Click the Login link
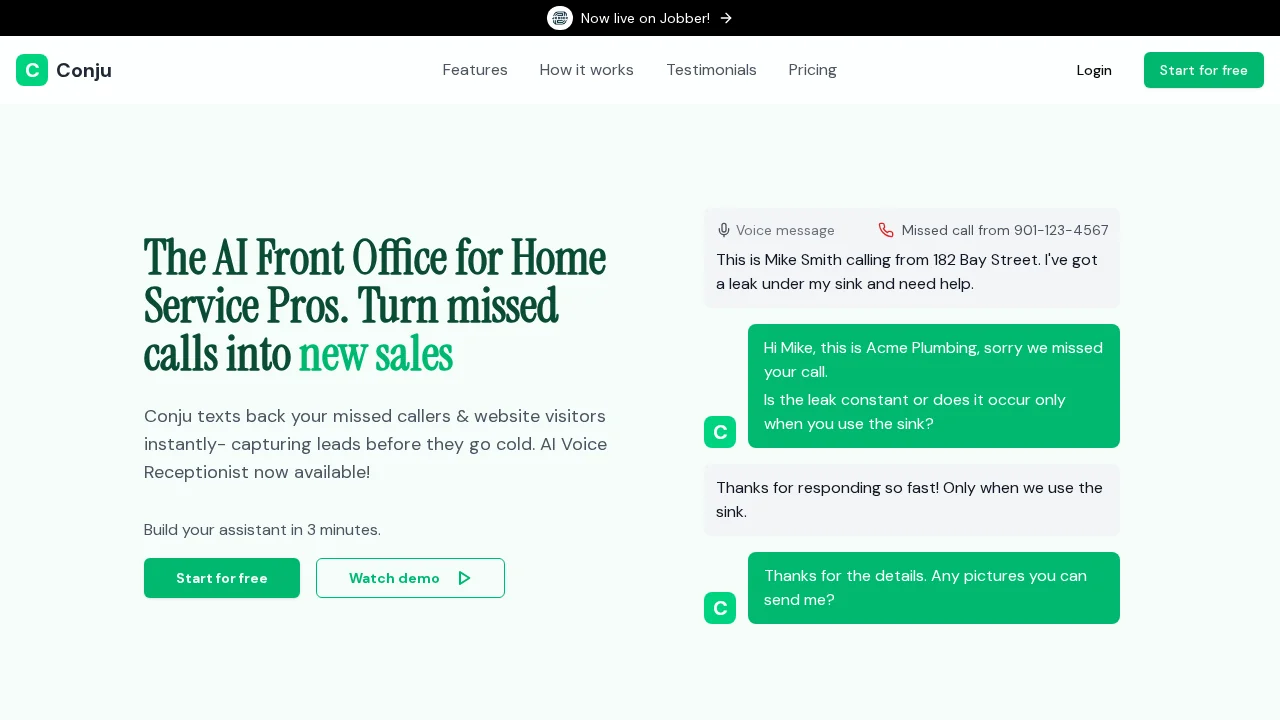 pyautogui.click(x=1094, y=70)
